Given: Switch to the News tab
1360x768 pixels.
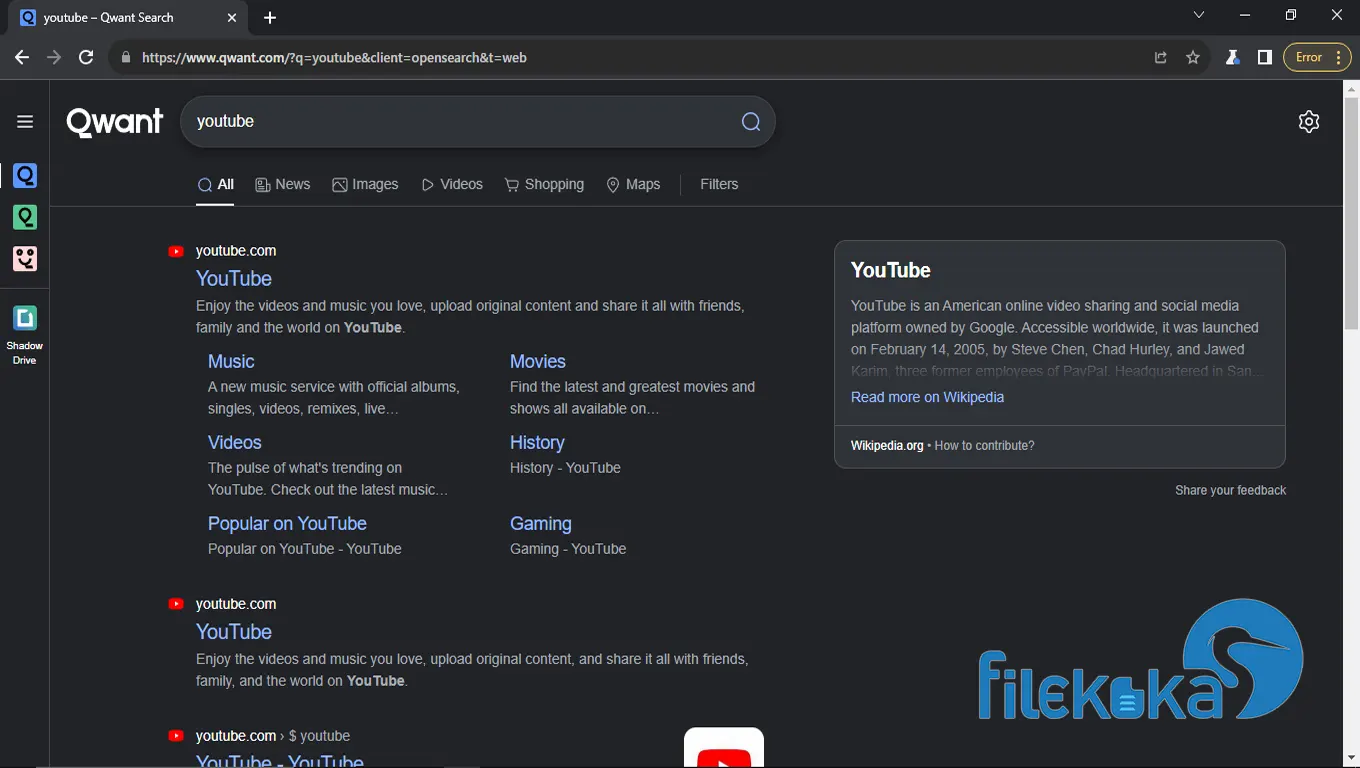Looking at the screenshot, I should tap(283, 185).
